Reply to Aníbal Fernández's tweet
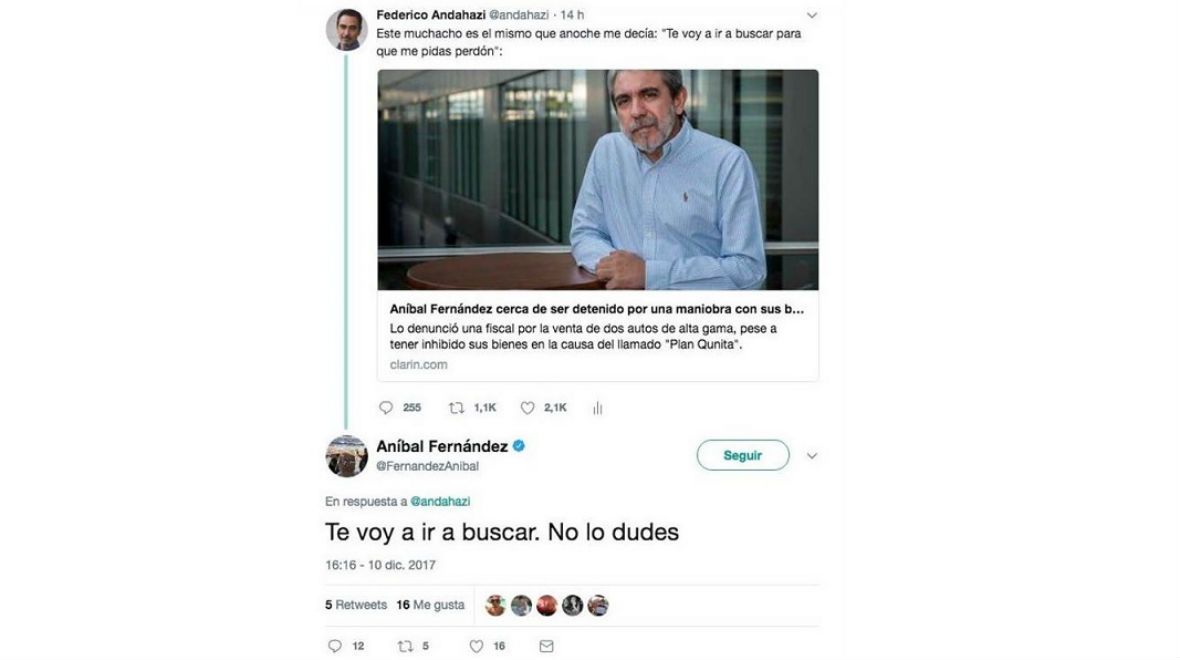Screen dimensions: 1180x660 335,646
